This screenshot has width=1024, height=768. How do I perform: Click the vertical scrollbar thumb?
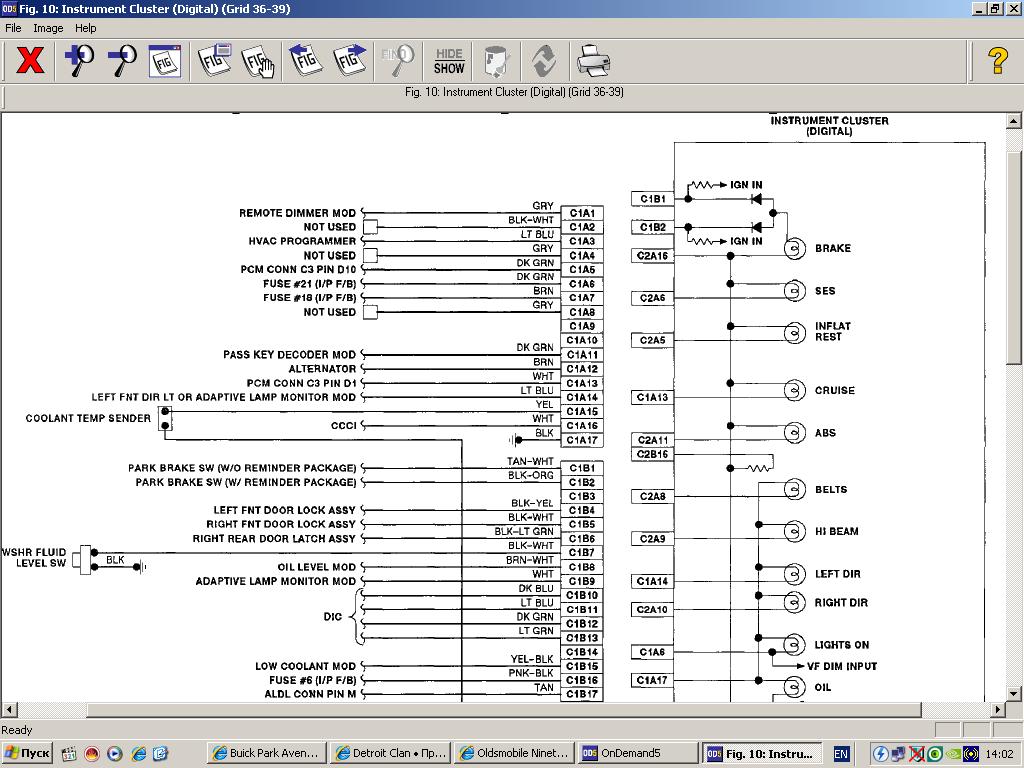point(1014,258)
